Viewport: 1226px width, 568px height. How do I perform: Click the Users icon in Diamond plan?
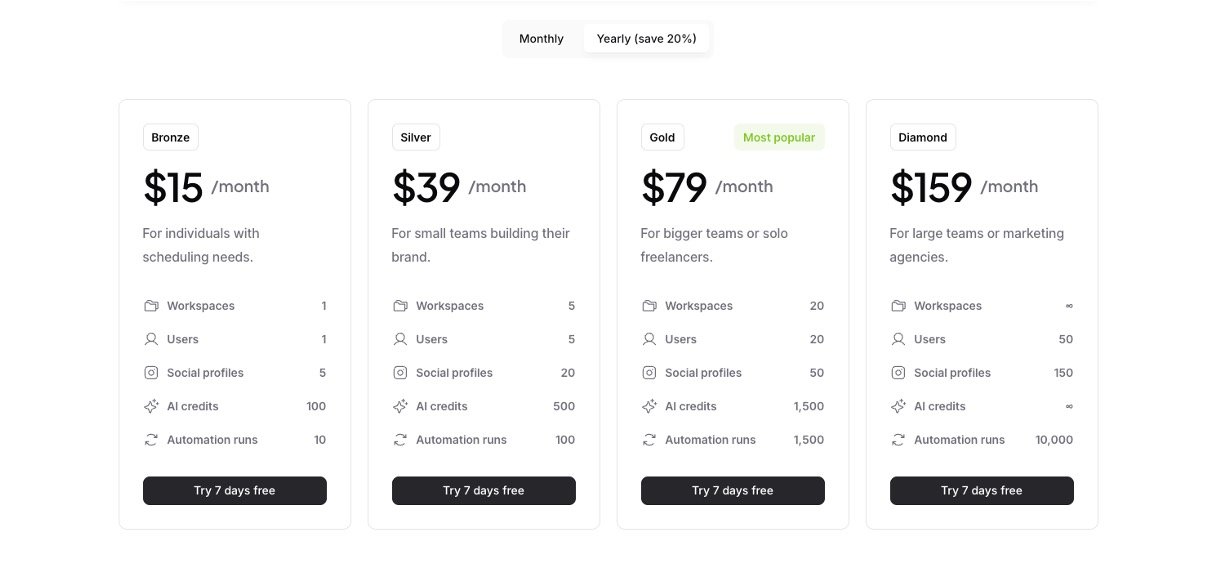click(898, 339)
